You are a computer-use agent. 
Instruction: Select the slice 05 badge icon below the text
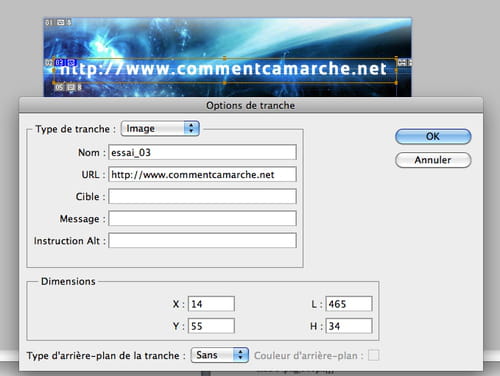click(x=68, y=87)
